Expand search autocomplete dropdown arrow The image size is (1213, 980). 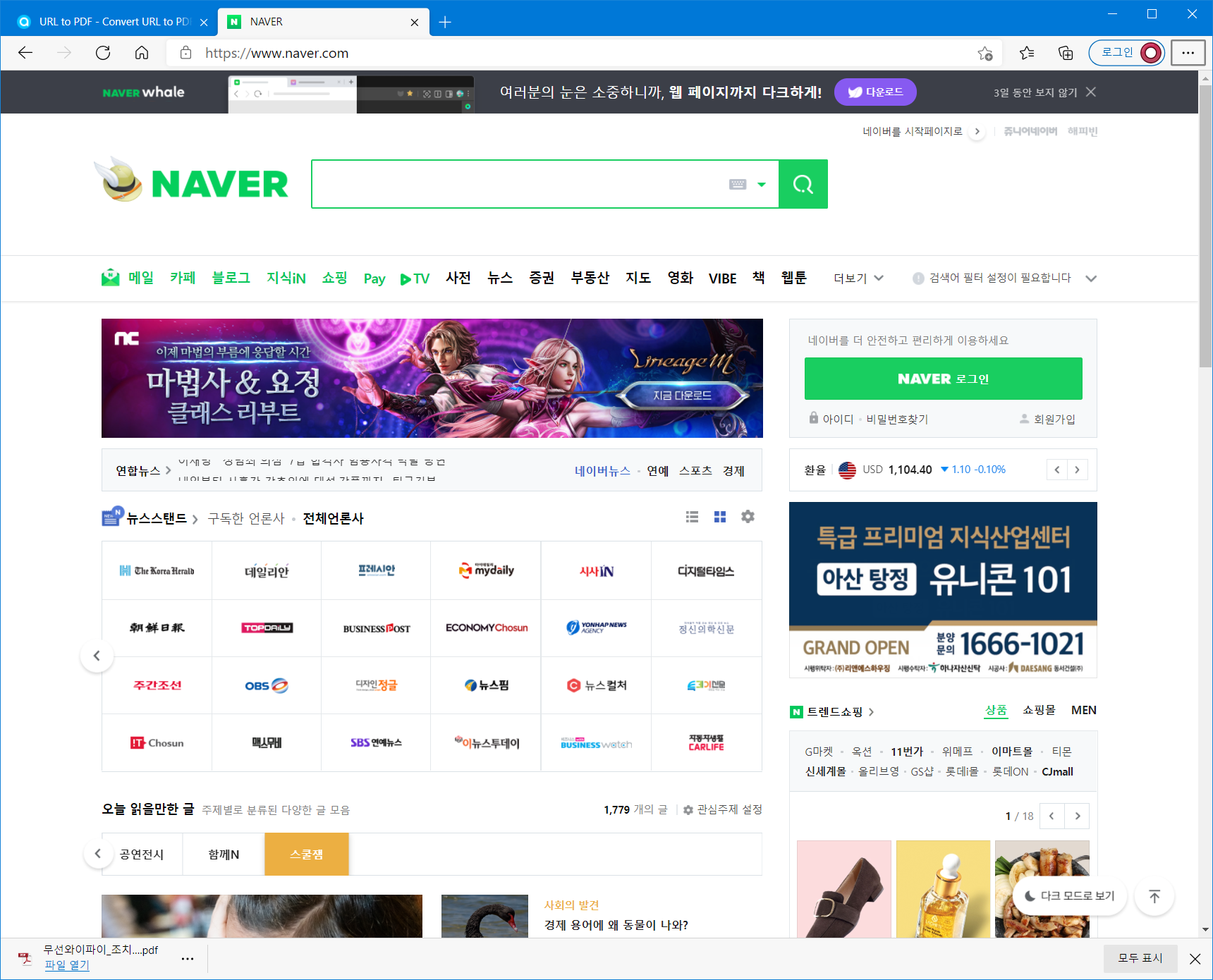(x=762, y=185)
